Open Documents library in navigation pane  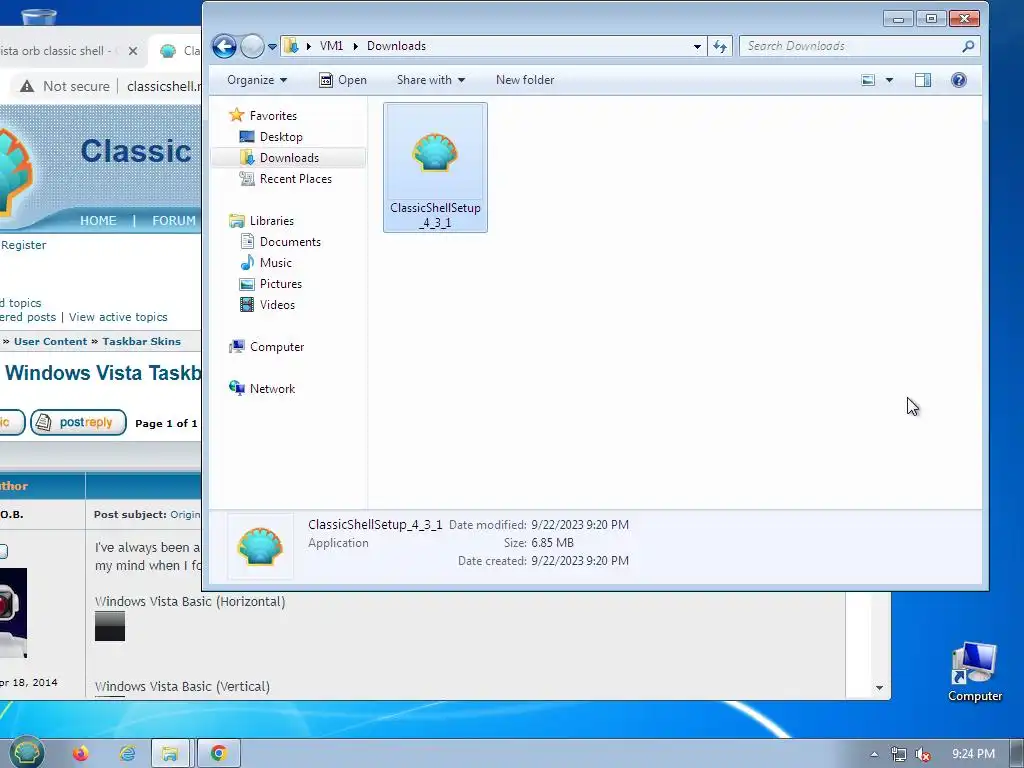[281, 242]
